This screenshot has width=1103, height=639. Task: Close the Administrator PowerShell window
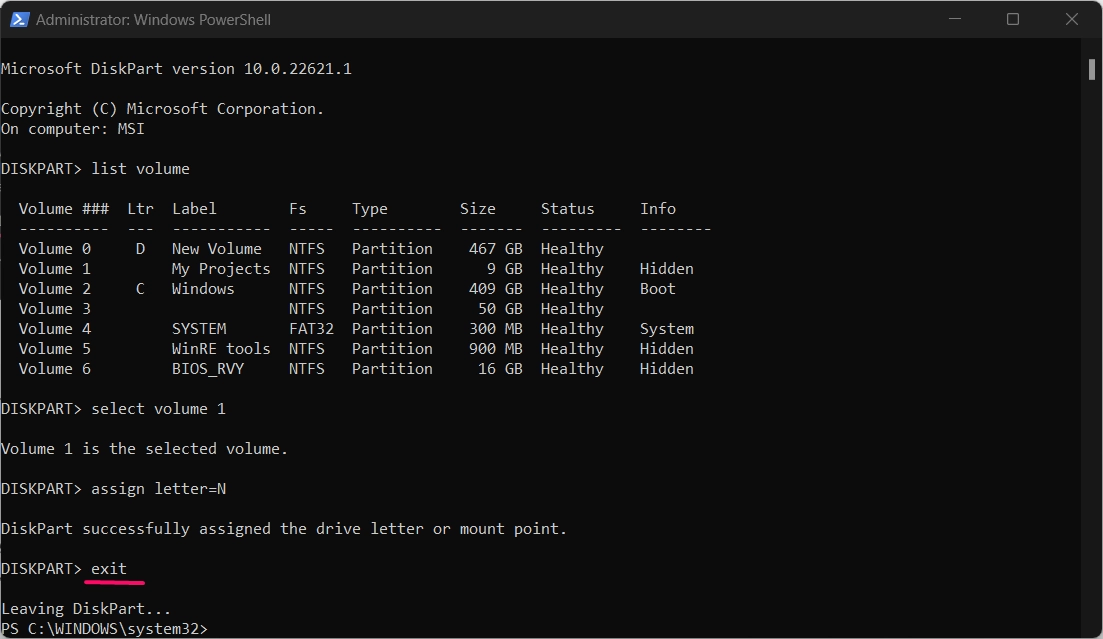click(1071, 19)
